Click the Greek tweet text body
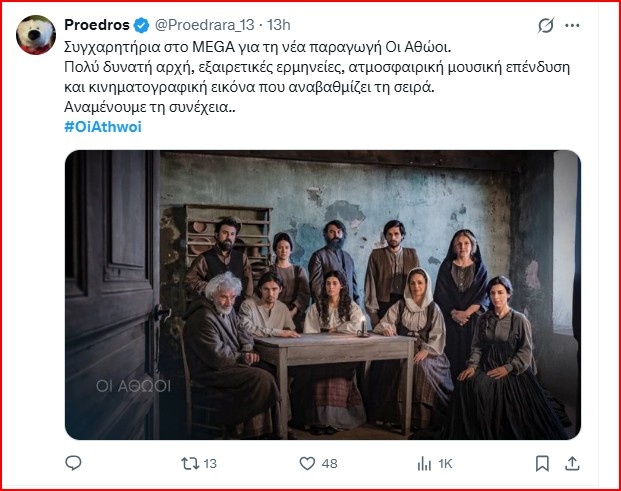The width and height of the screenshot is (621, 491). (x=317, y=77)
